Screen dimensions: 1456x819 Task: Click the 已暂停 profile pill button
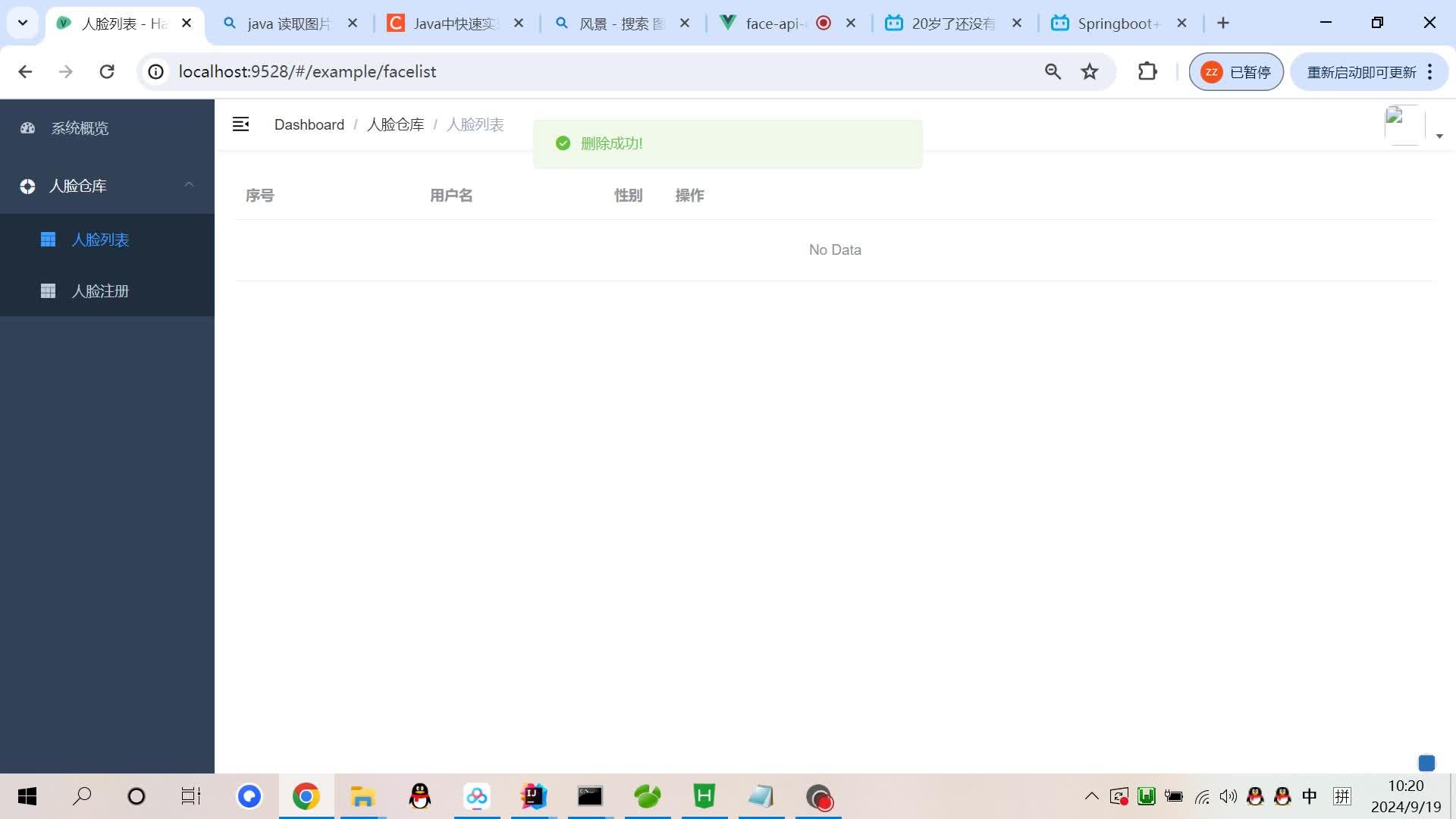[x=1236, y=71]
